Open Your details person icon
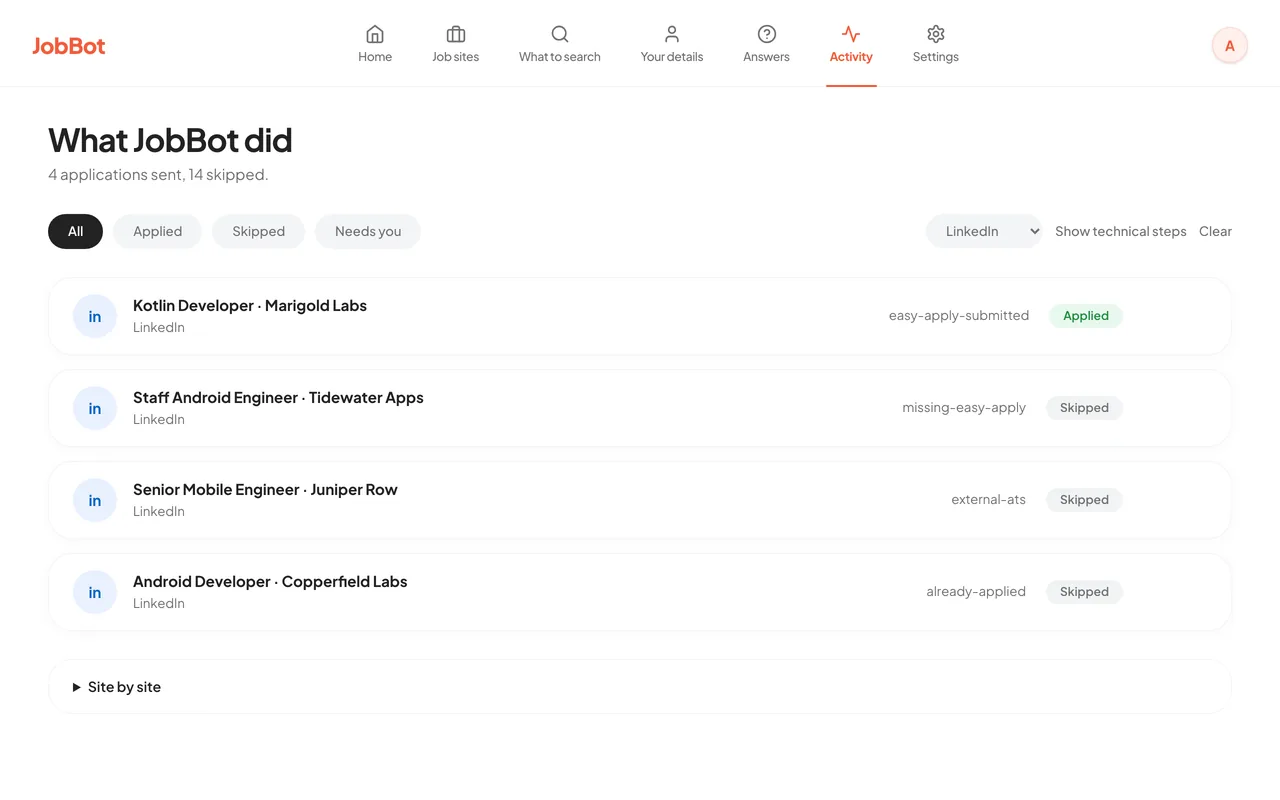This screenshot has width=1280, height=800. point(672,34)
